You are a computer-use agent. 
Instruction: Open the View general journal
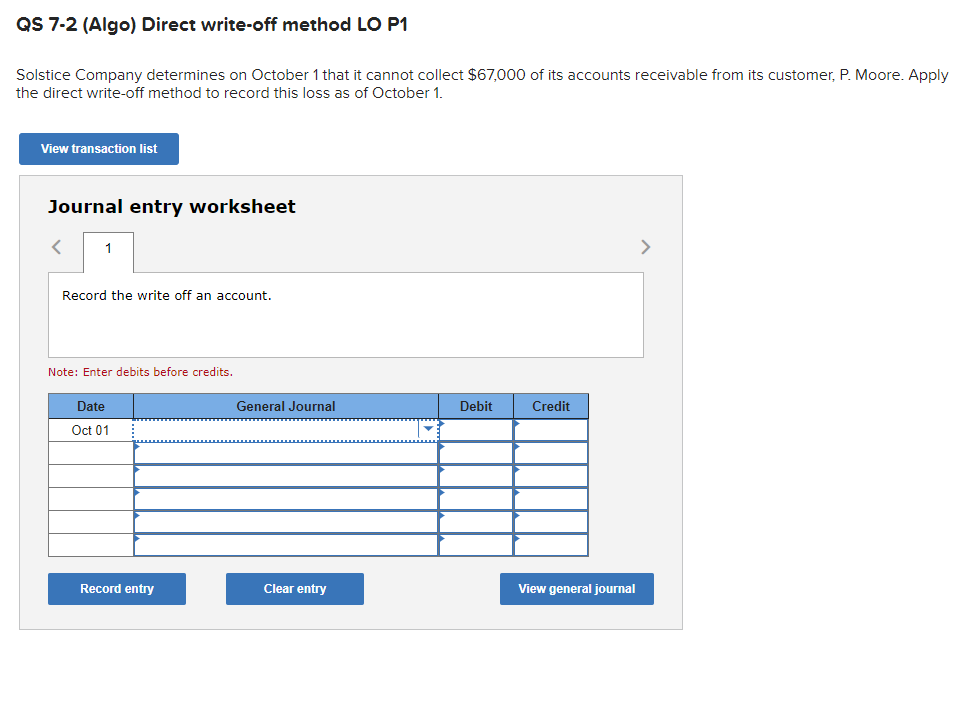[x=576, y=588]
